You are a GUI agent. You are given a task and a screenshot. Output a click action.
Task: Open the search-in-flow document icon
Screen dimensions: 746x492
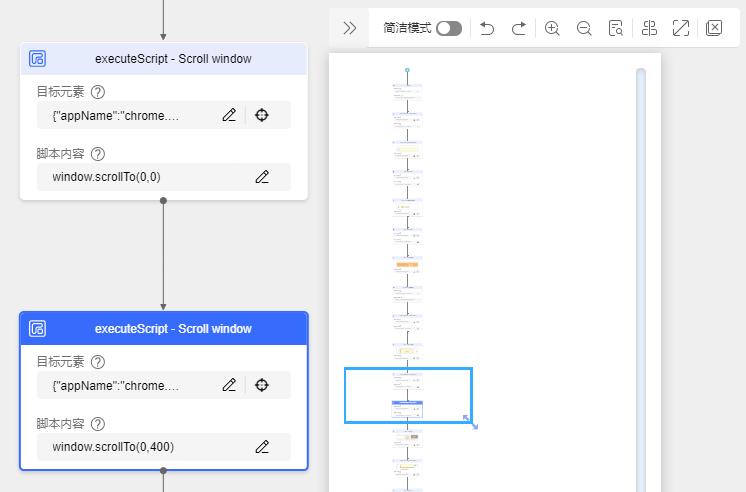pos(616,28)
